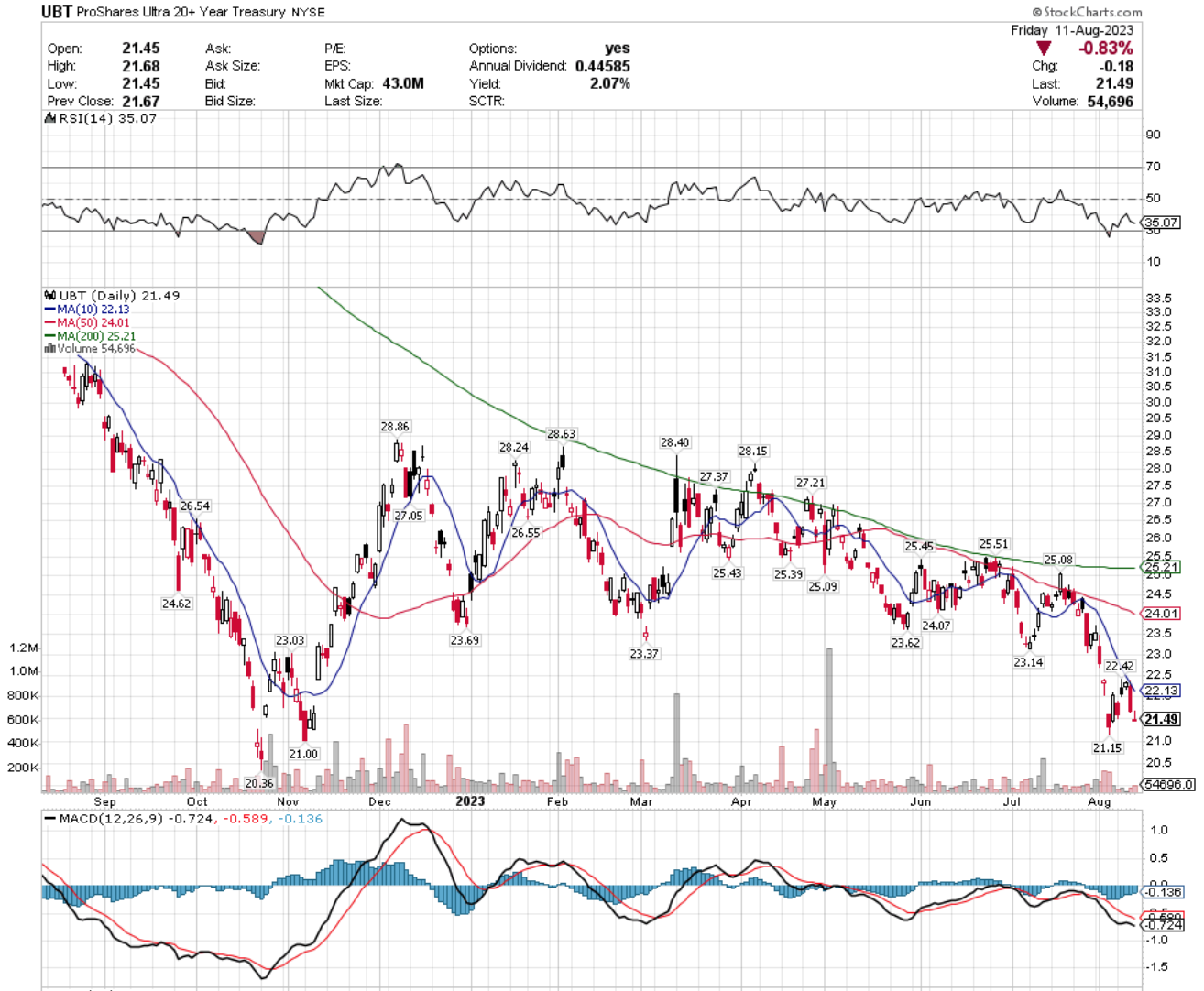Click the 28.63 February peak label
This screenshot has width=1204, height=991.
561,434
